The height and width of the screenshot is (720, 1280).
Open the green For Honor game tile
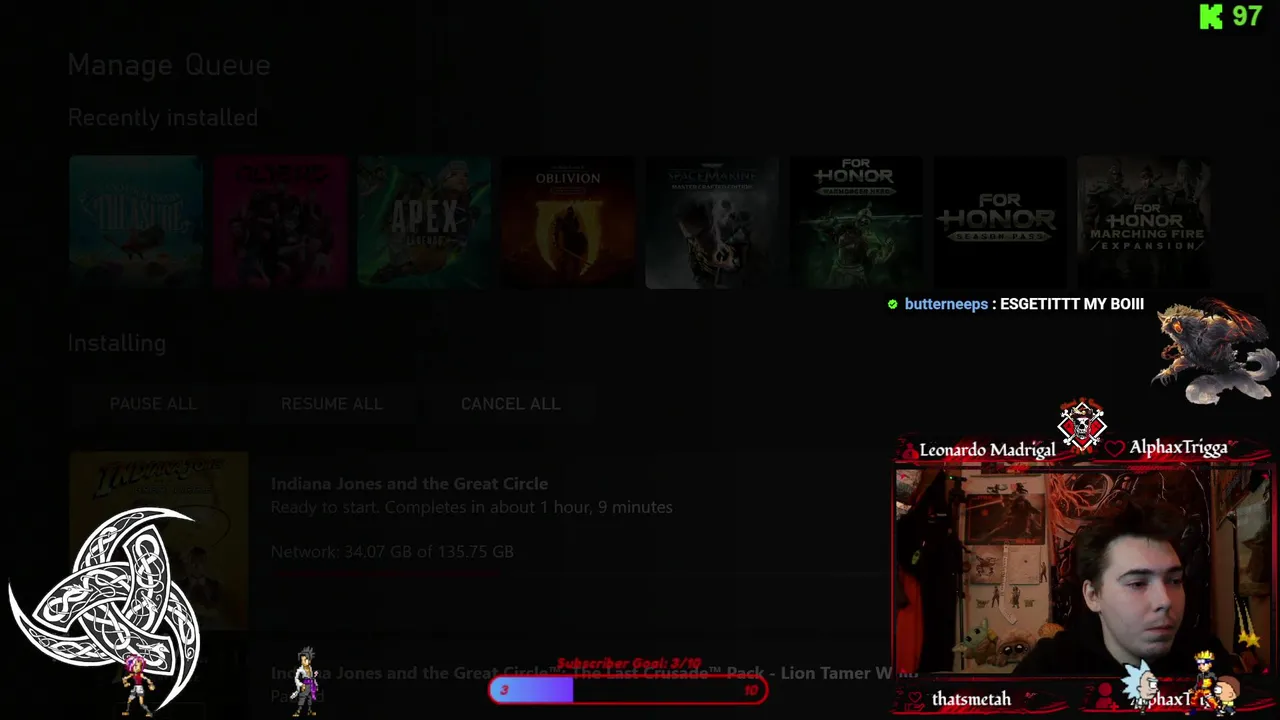856,222
